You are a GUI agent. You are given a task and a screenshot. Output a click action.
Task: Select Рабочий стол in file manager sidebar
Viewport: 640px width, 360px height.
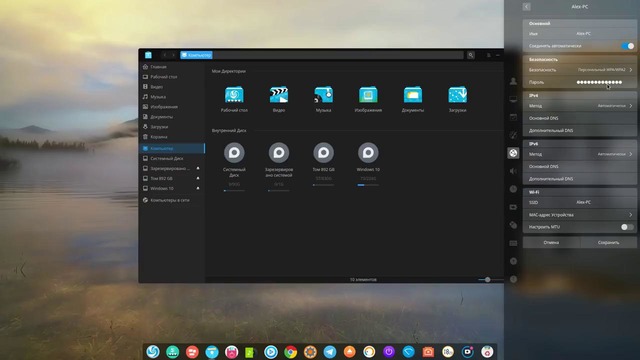coord(172,77)
